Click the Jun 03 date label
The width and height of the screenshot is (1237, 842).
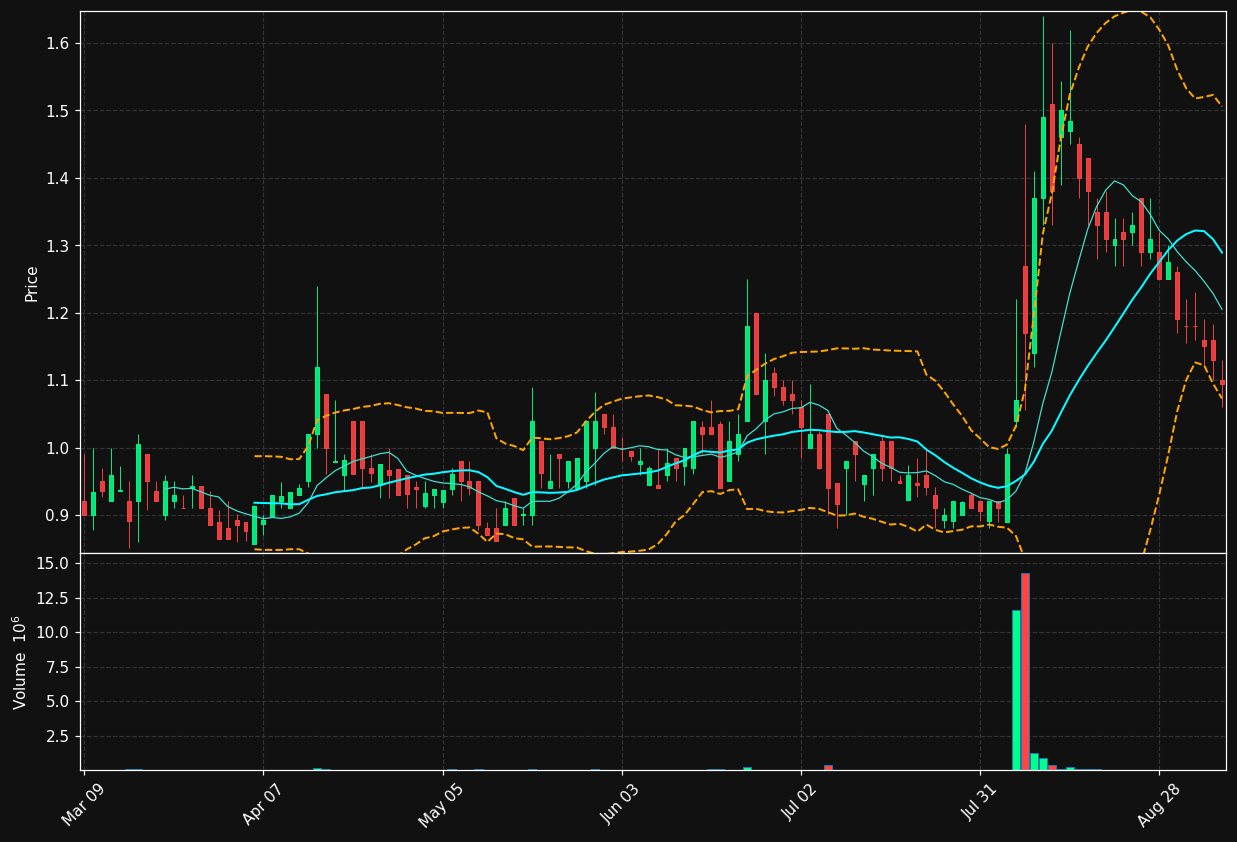621,805
